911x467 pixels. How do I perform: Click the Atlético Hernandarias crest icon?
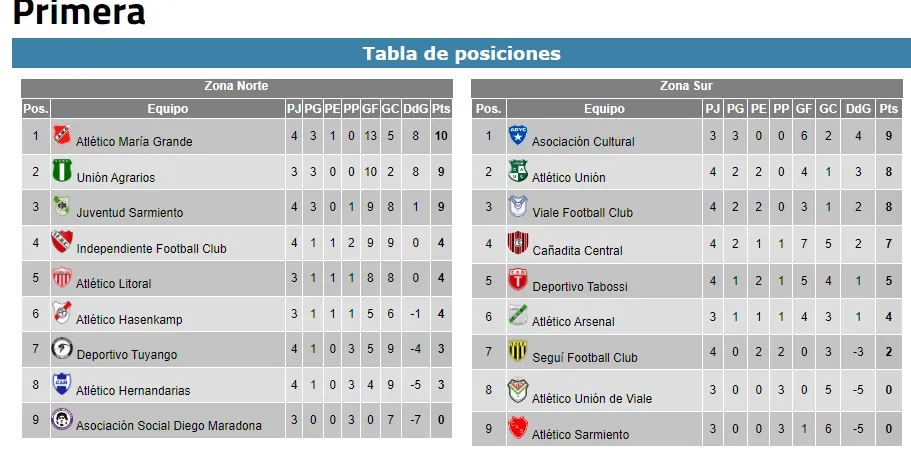(x=62, y=385)
